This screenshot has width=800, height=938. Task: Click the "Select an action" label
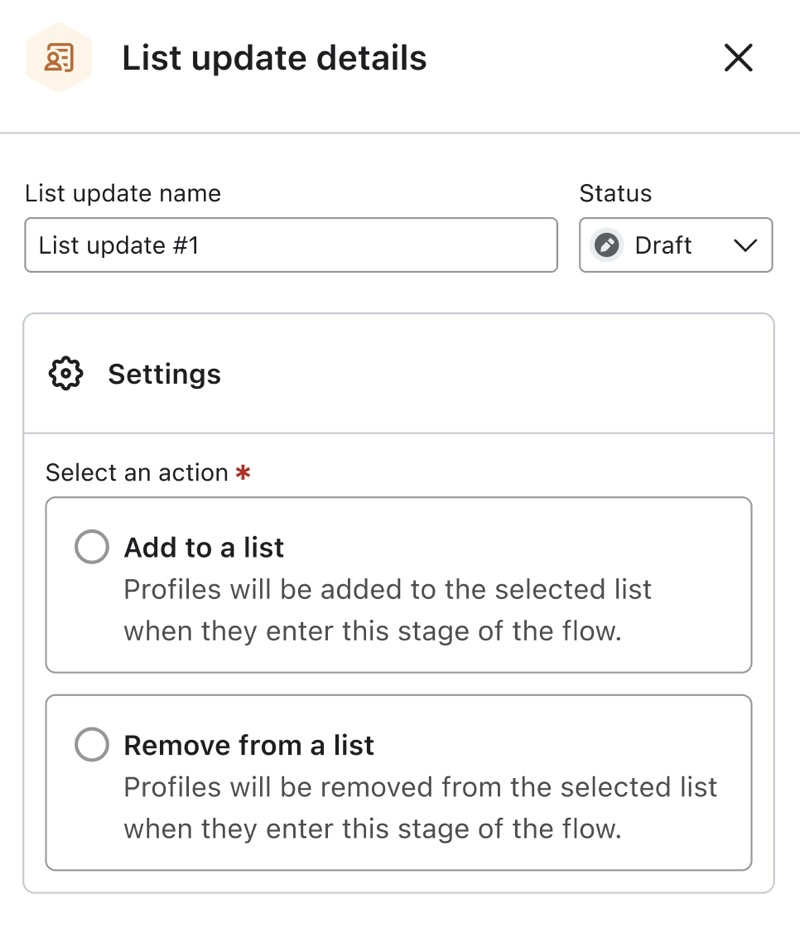137,473
